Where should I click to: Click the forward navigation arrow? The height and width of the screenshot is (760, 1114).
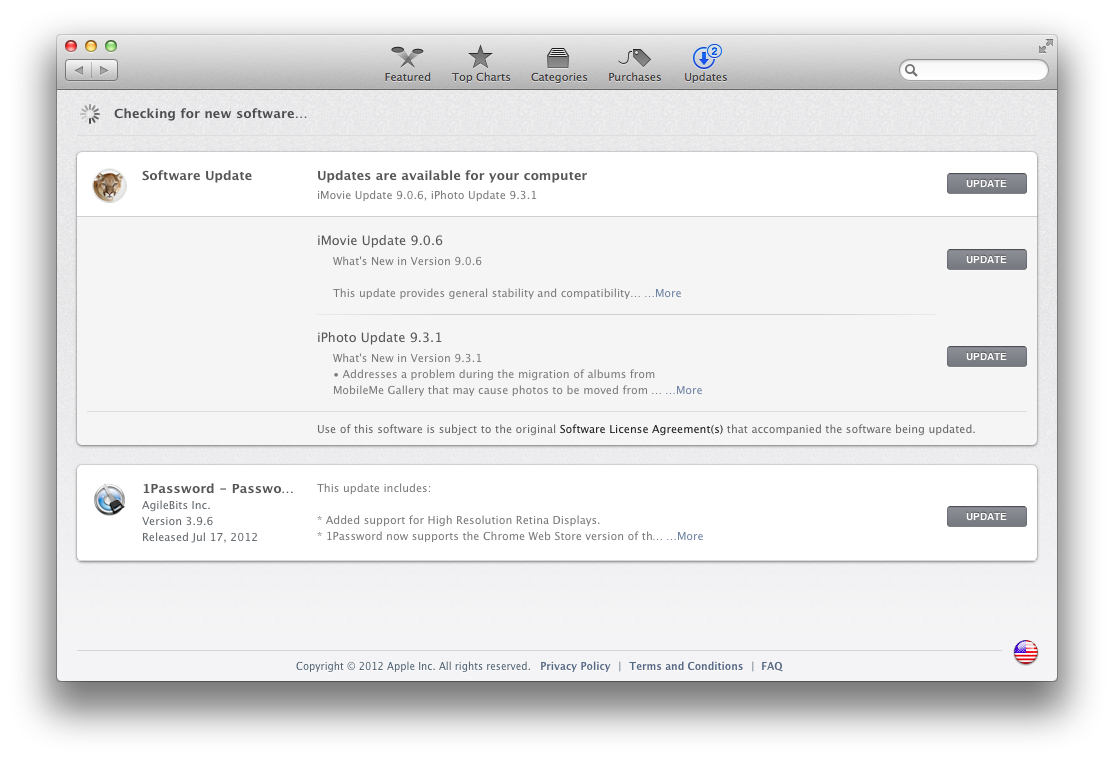[x=104, y=70]
